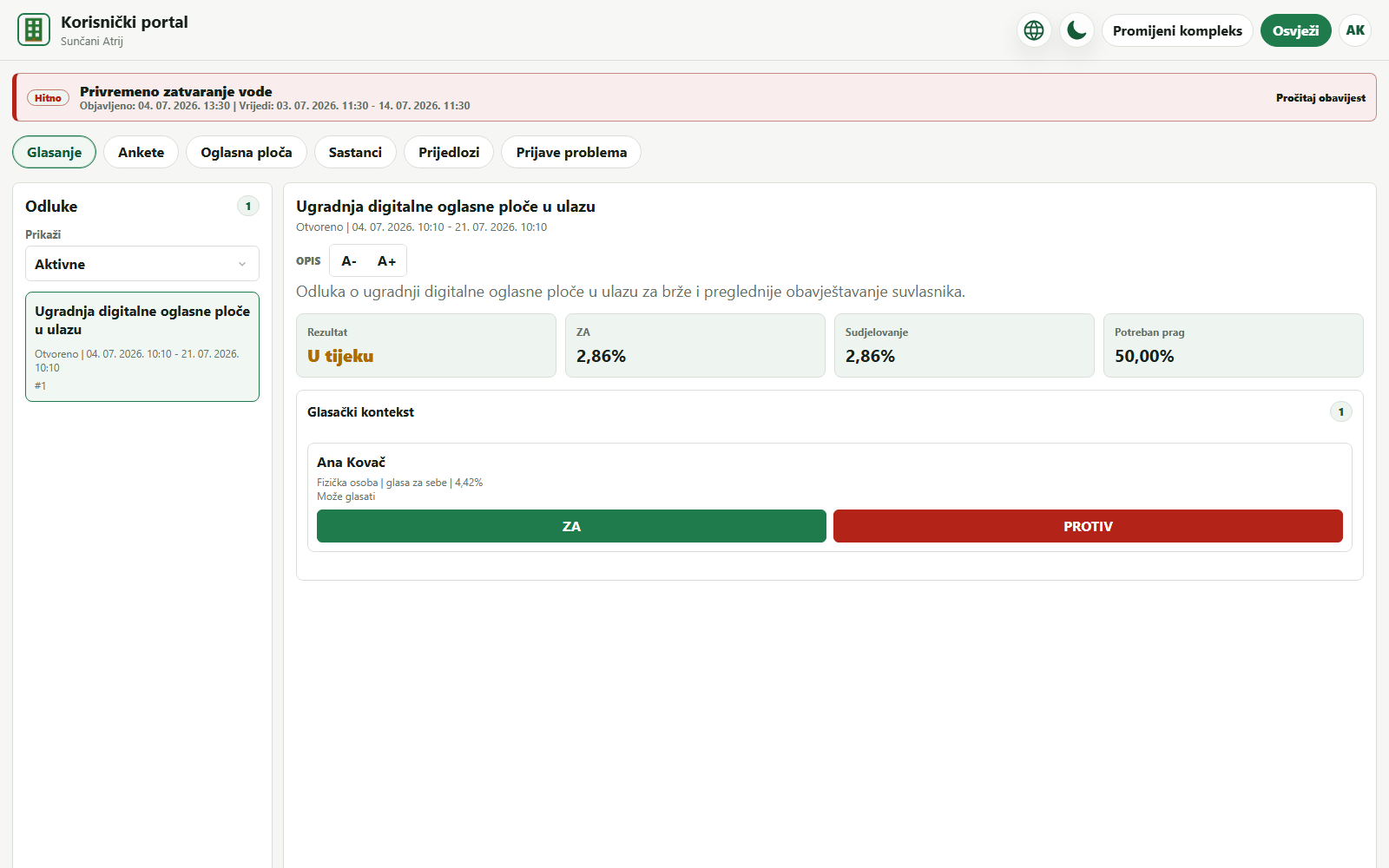This screenshot has width=1389, height=868.
Task: Click the Rezultat U tijeku card
Action: (x=426, y=345)
